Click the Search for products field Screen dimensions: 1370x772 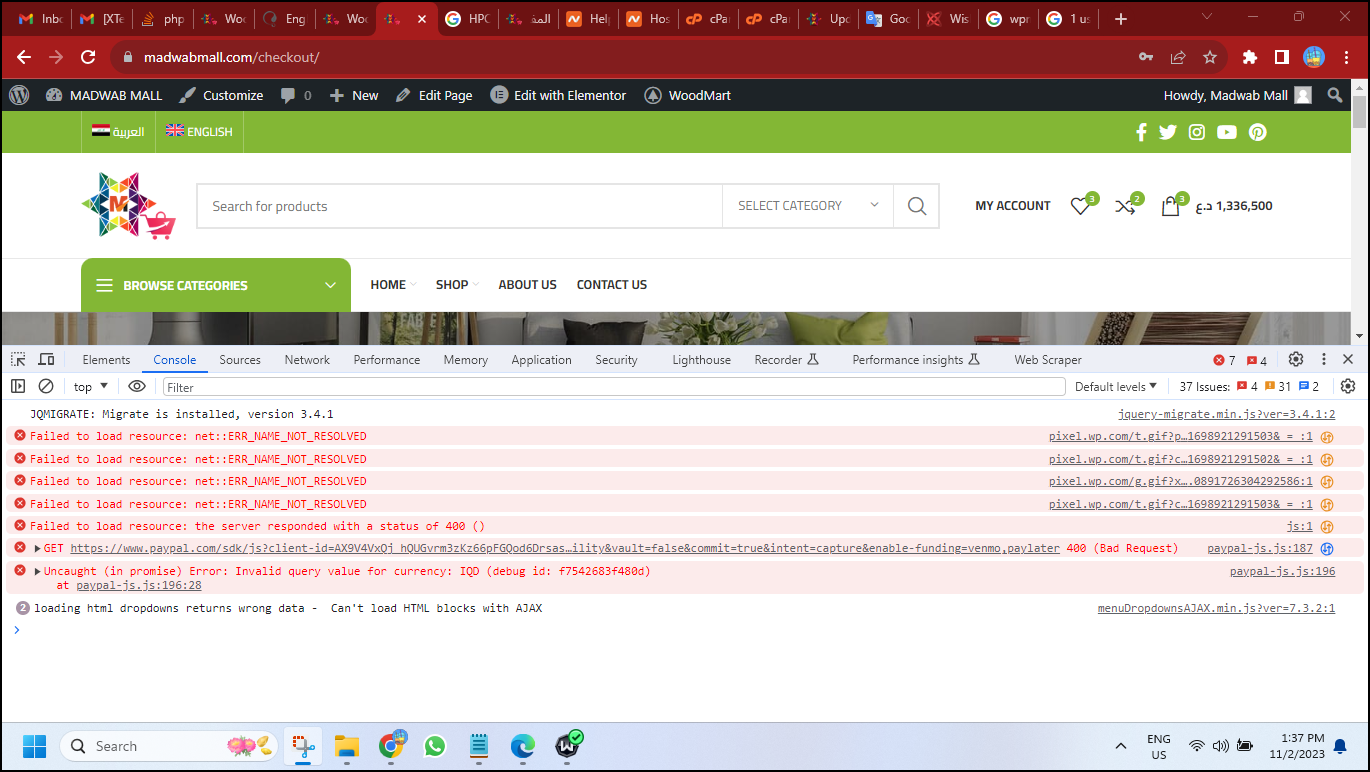pos(459,206)
